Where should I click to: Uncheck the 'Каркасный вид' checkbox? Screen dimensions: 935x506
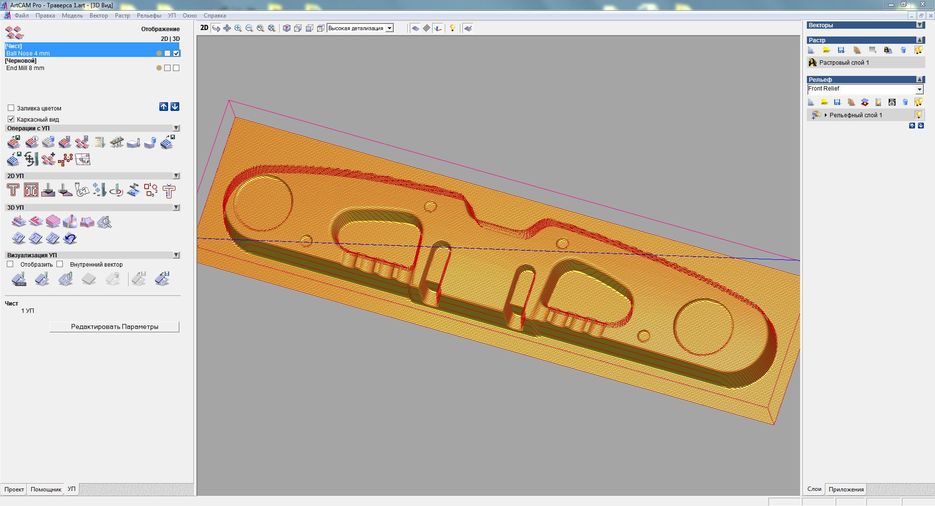pos(11,119)
